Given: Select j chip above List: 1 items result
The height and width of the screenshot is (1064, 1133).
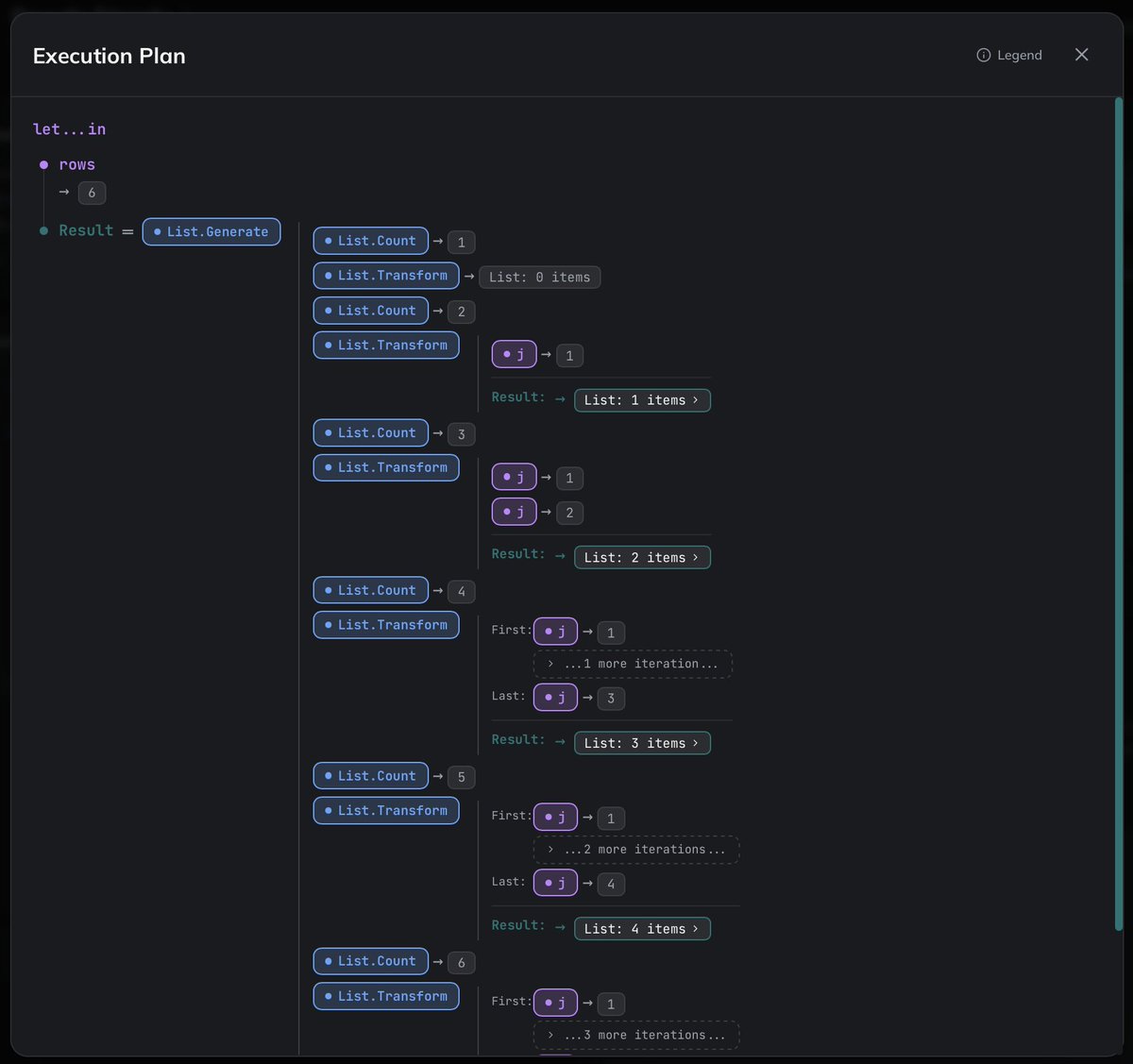Looking at the screenshot, I should pyautogui.click(x=514, y=355).
